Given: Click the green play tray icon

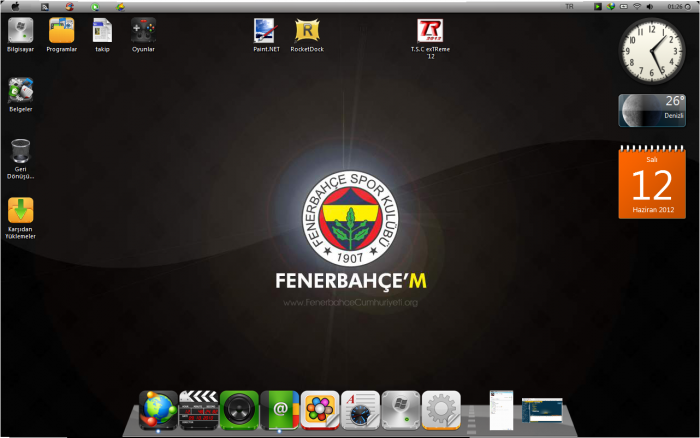Looking at the screenshot, I should [597, 7].
